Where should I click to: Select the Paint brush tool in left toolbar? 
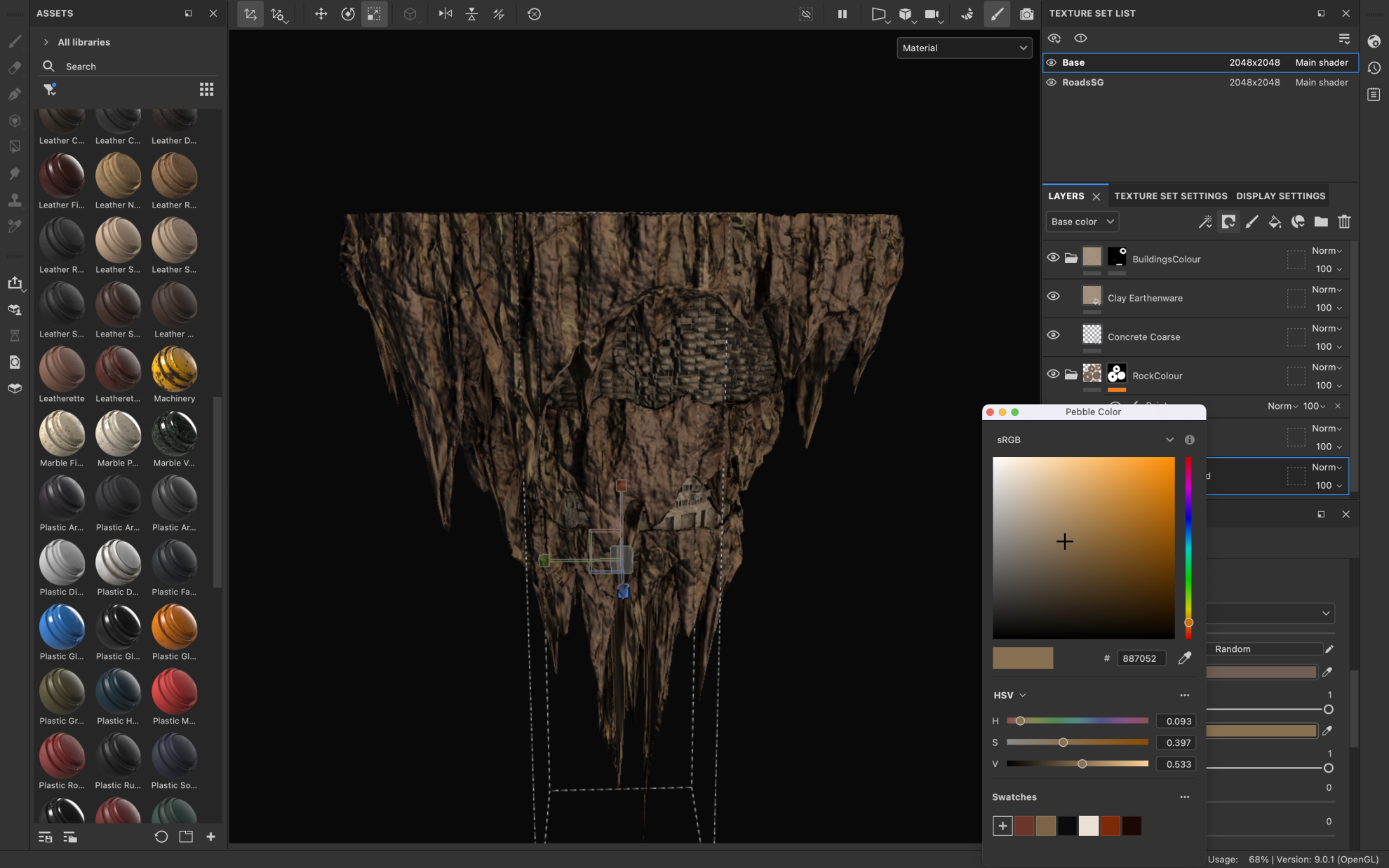tap(15, 41)
